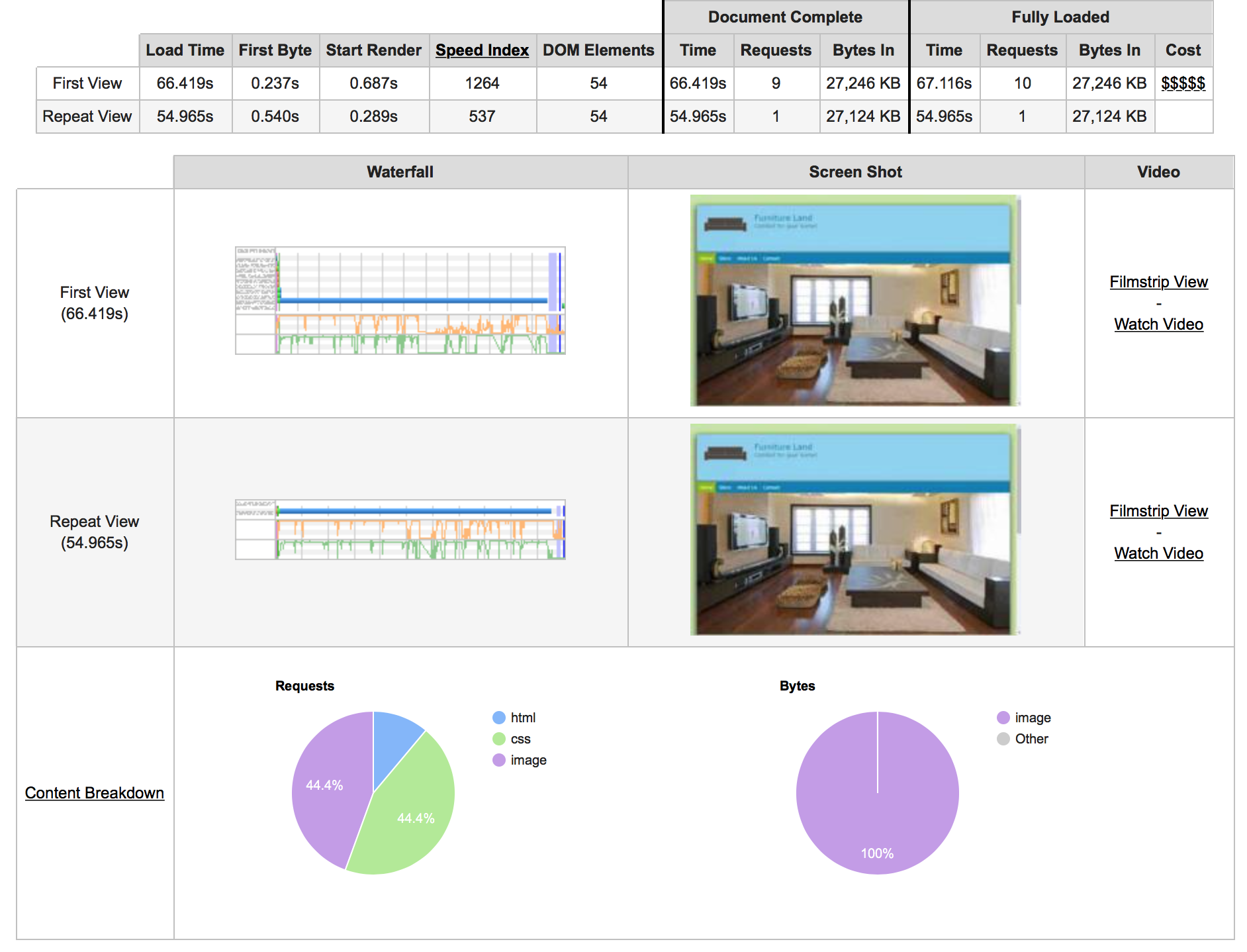Click the $$$$$ cost link
The width and height of the screenshot is (1247, 952).
1183,83
